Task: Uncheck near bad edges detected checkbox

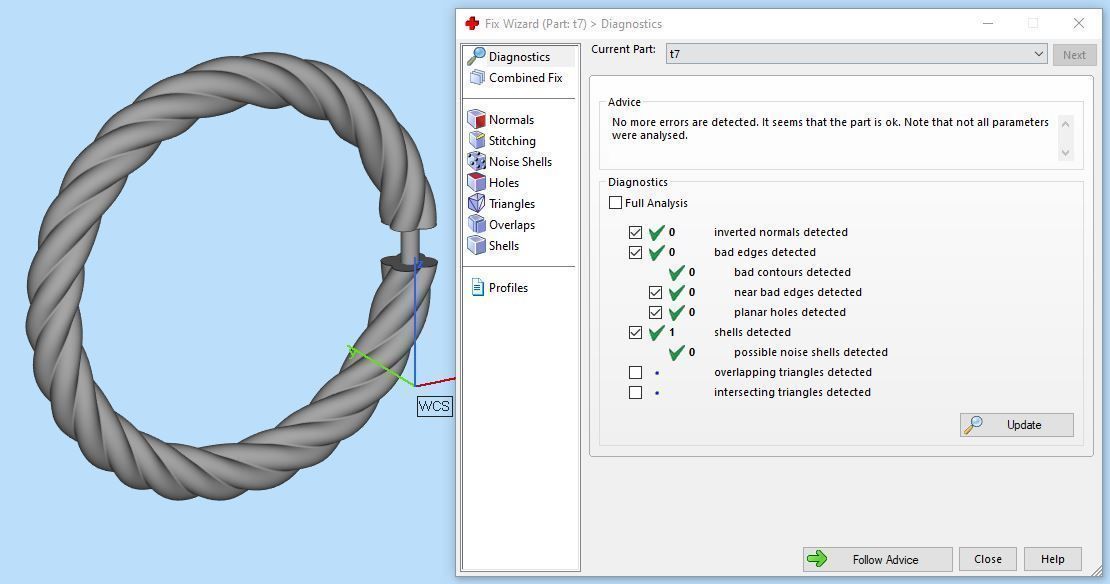Action: coord(656,292)
